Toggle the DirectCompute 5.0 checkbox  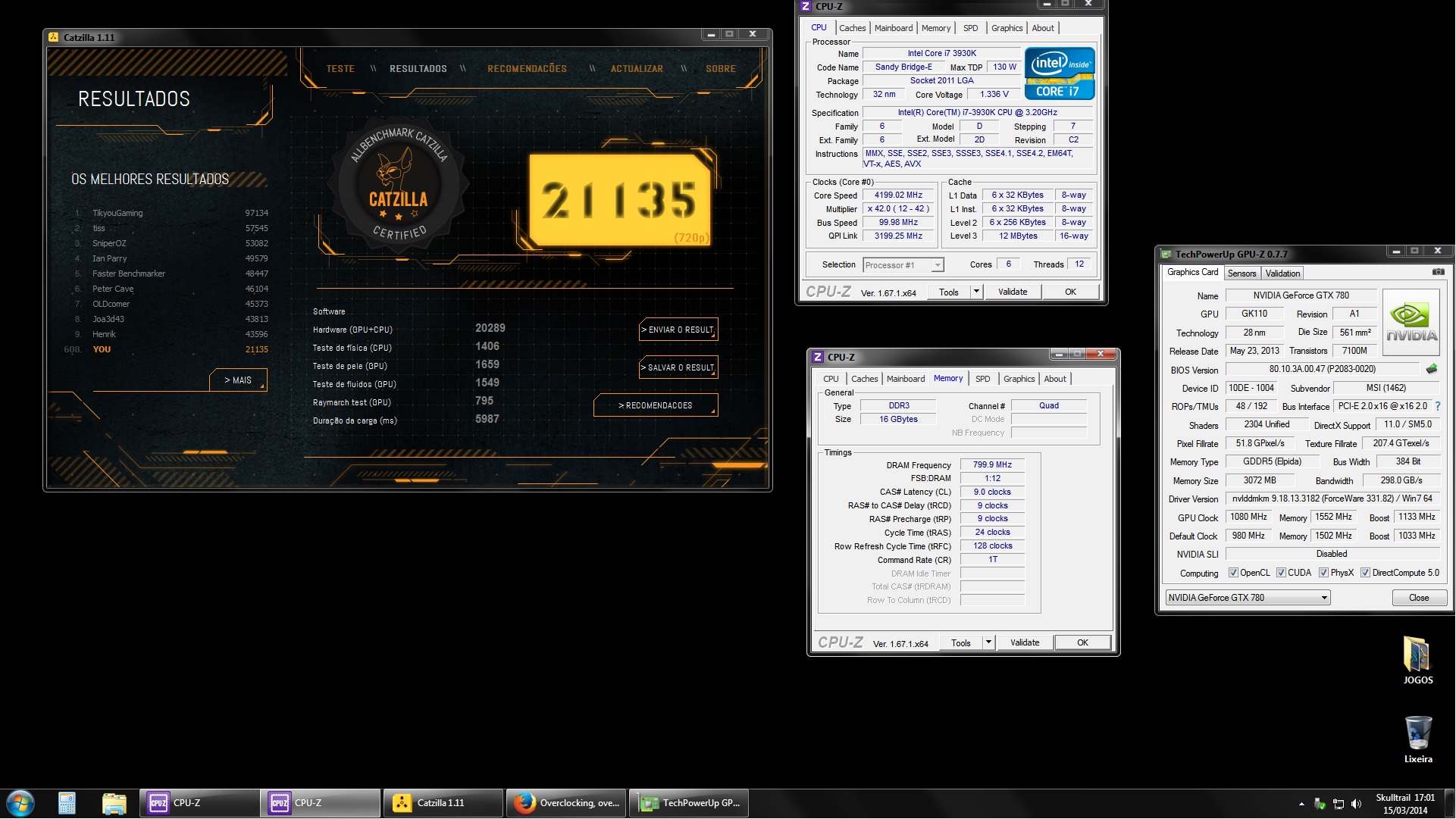point(1365,573)
